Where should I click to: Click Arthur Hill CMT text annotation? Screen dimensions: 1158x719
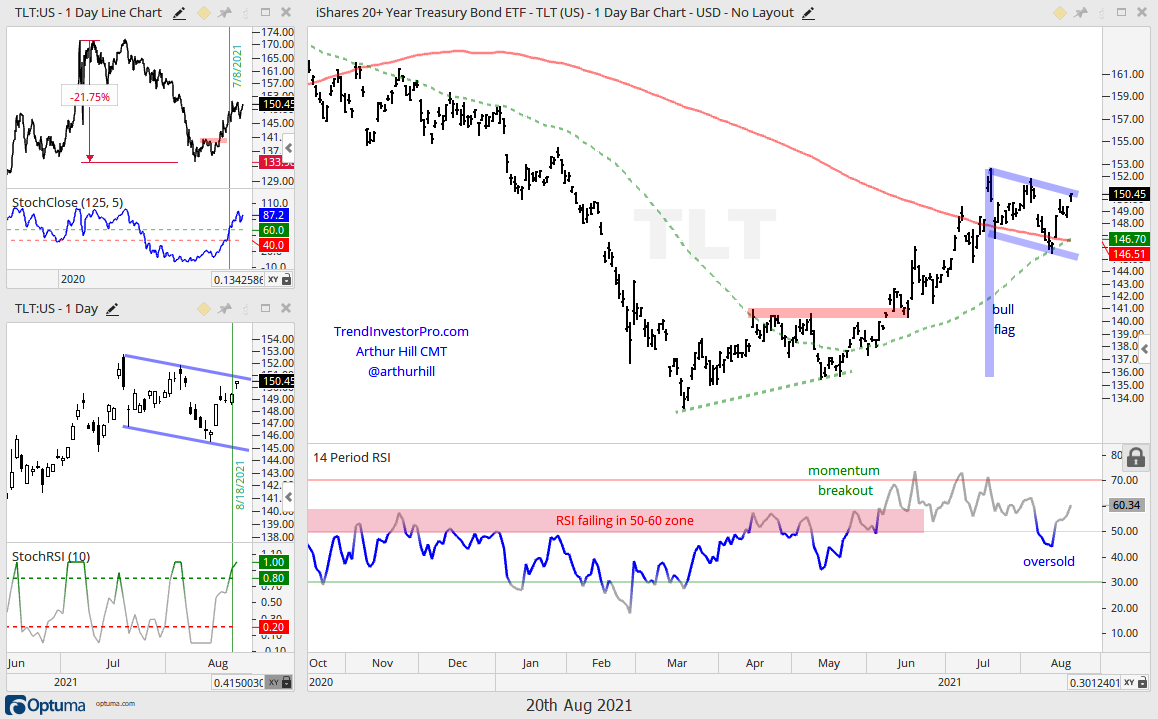point(401,351)
